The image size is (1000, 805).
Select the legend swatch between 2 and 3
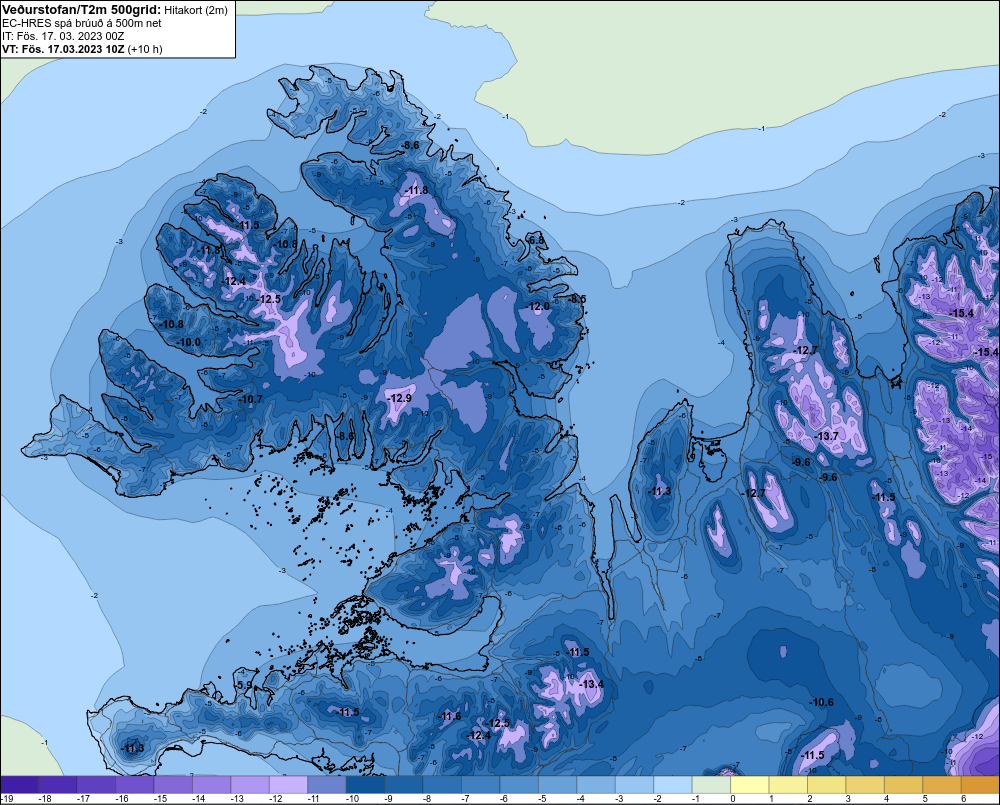tap(827, 785)
